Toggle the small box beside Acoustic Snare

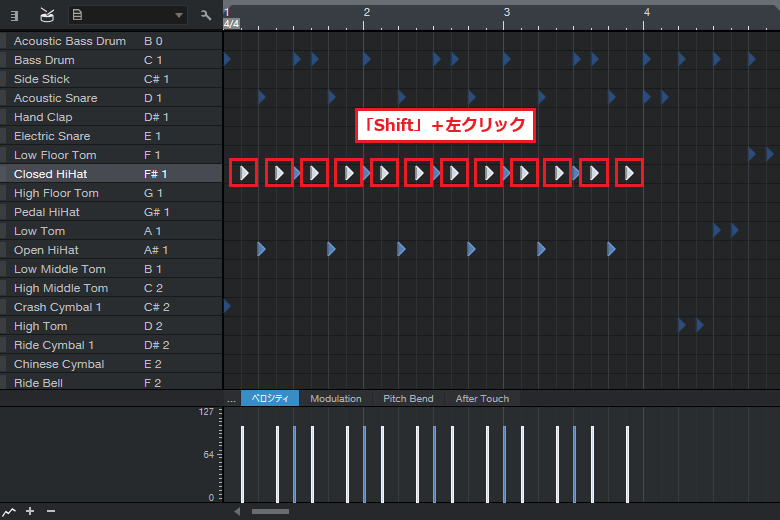point(3,98)
